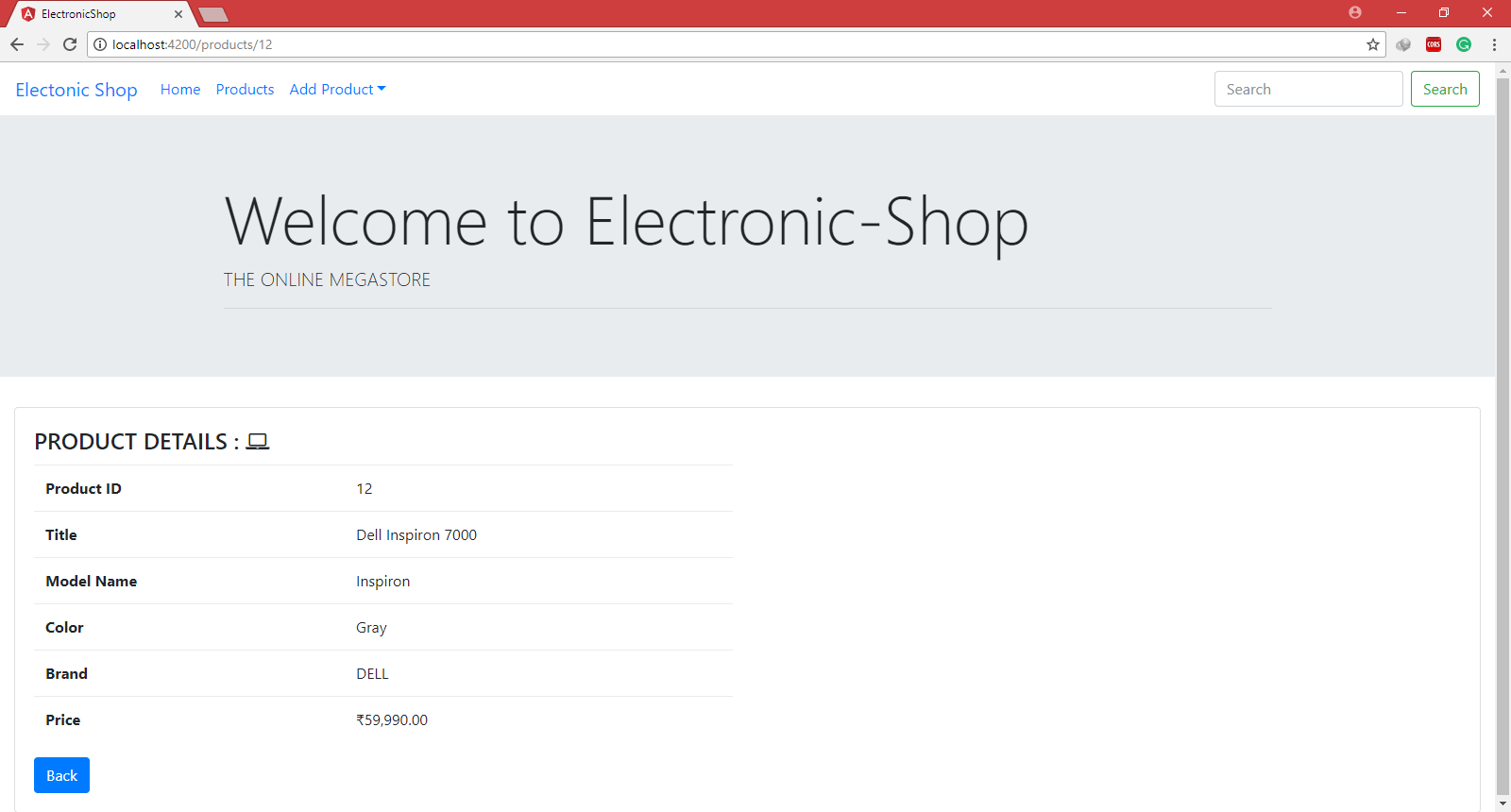Click the model name value Inspiron
Viewport: 1511px width, 812px height.
click(x=382, y=581)
